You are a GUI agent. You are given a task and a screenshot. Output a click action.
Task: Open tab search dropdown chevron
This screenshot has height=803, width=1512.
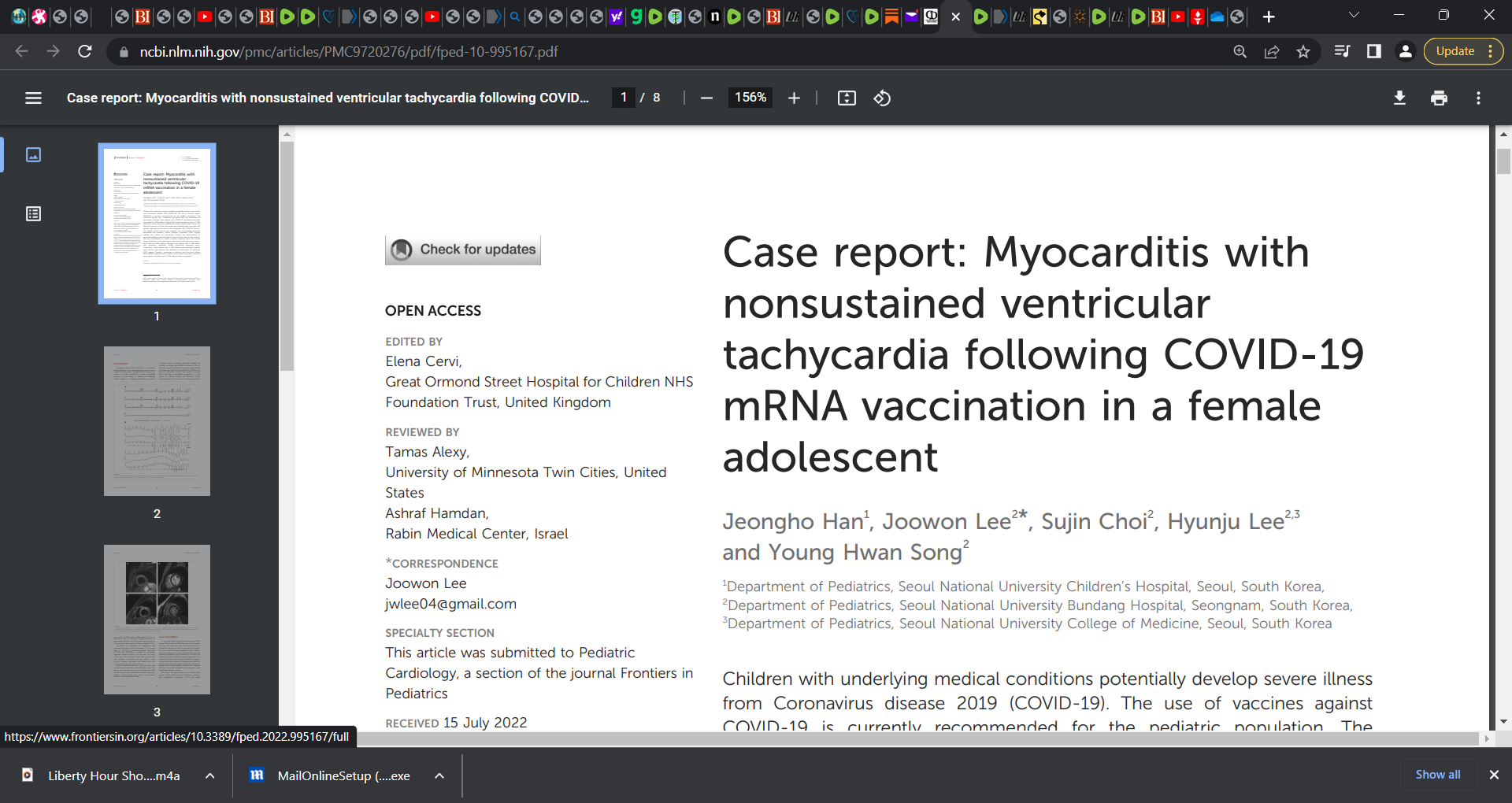pos(1354,15)
